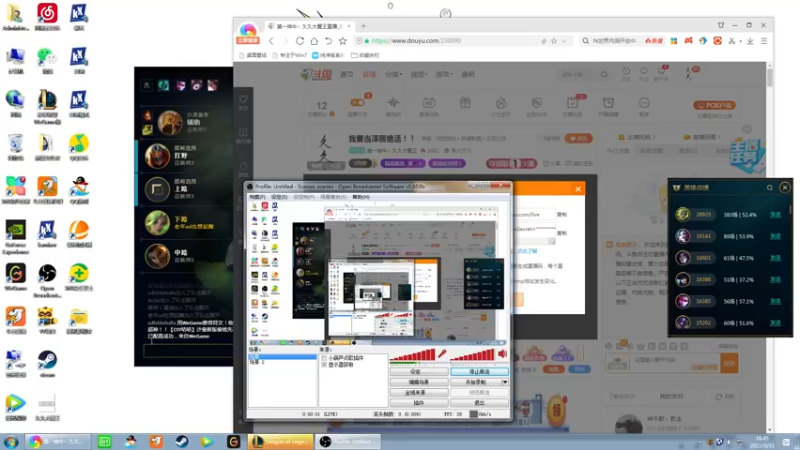Open a new browser tab
This screenshot has height=450, width=800.
[x=363, y=26]
